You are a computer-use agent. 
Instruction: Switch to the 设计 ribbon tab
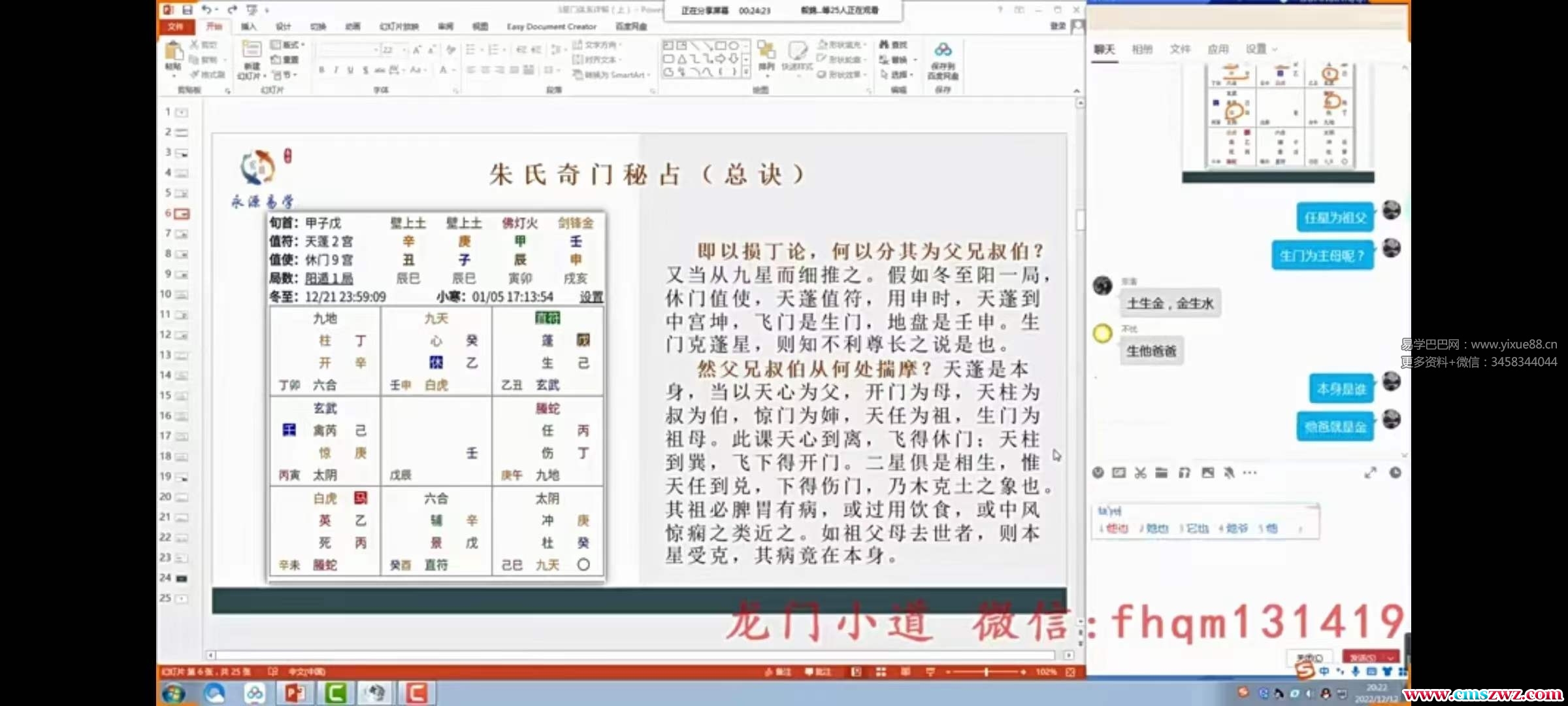283,27
